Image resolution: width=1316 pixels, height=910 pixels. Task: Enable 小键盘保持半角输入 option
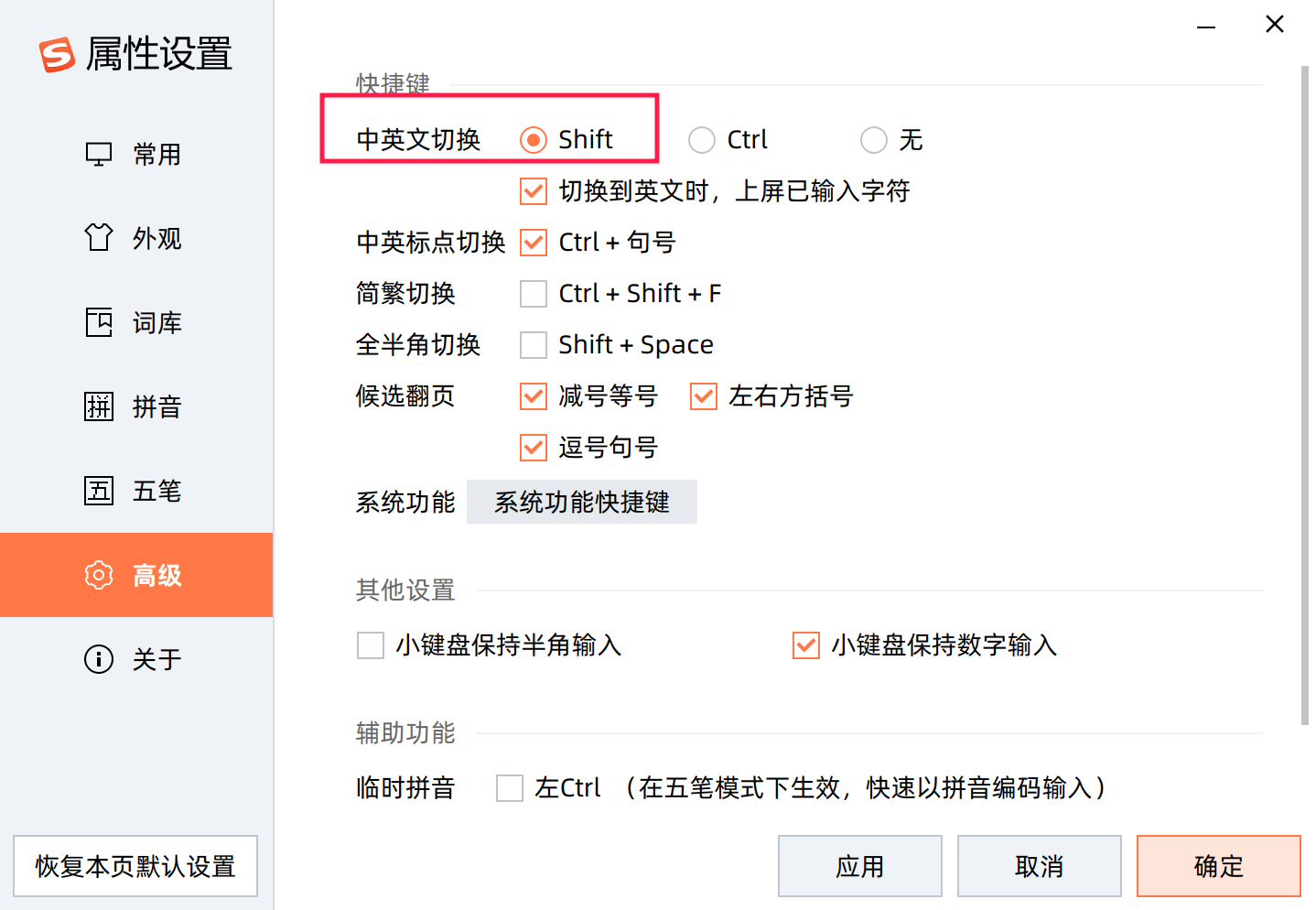coord(370,645)
